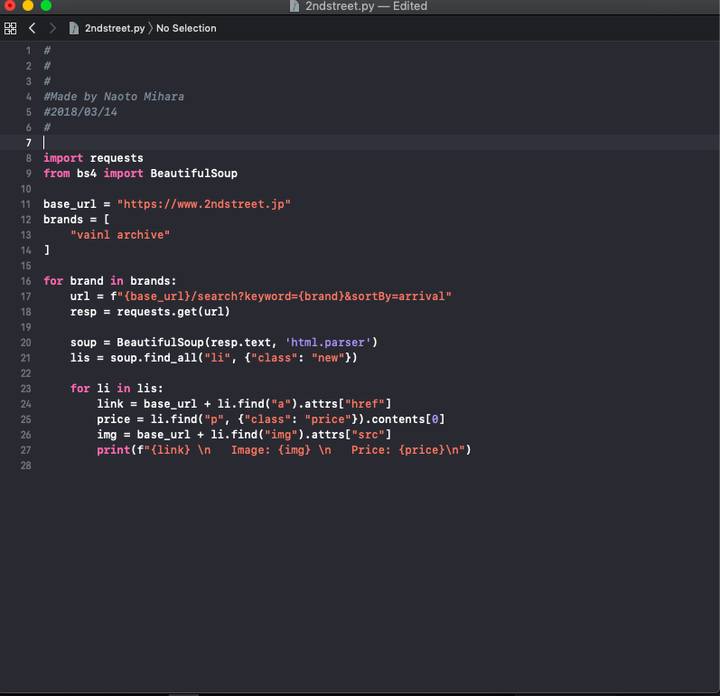Place cursor on 'vainl archive' string
Viewport: 720px width, 696px height.
pyautogui.click(x=120, y=235)
